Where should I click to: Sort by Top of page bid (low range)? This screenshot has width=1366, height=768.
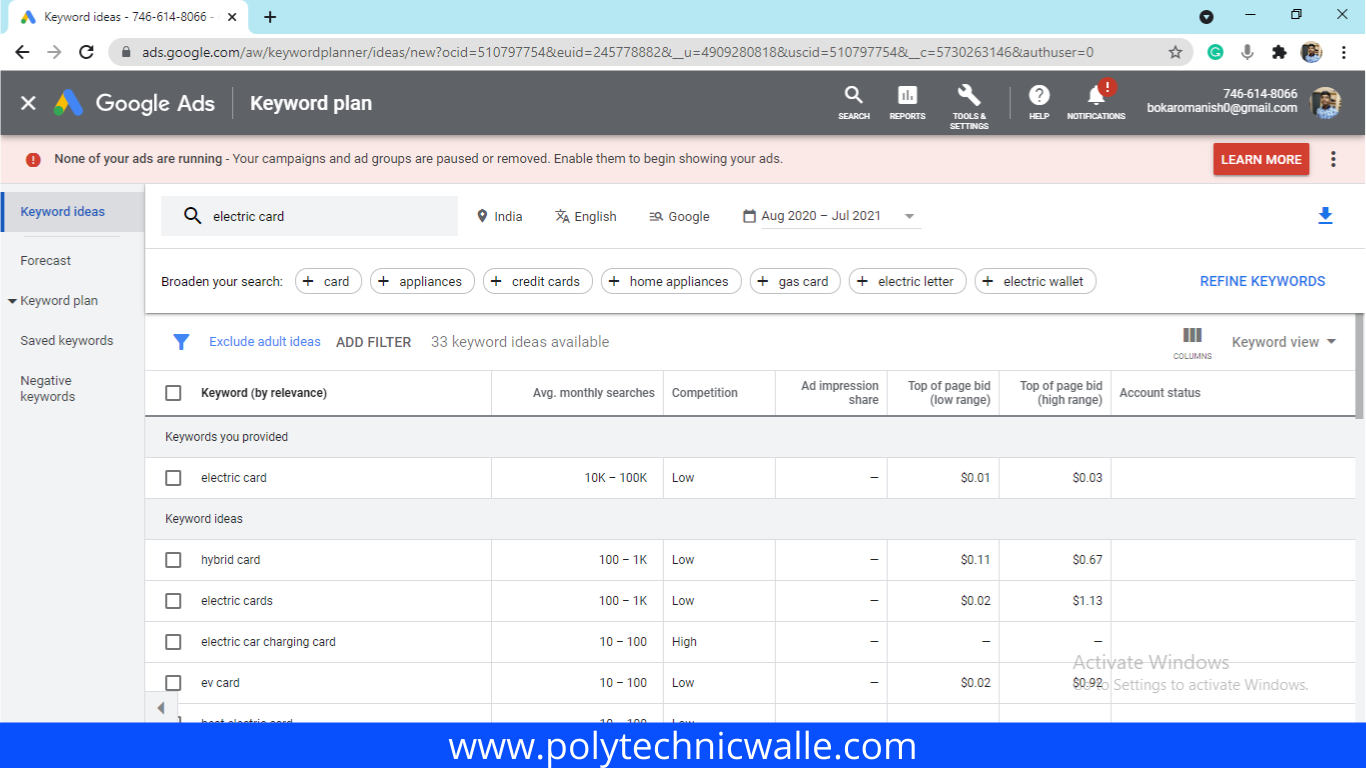(x=949, y=393)
